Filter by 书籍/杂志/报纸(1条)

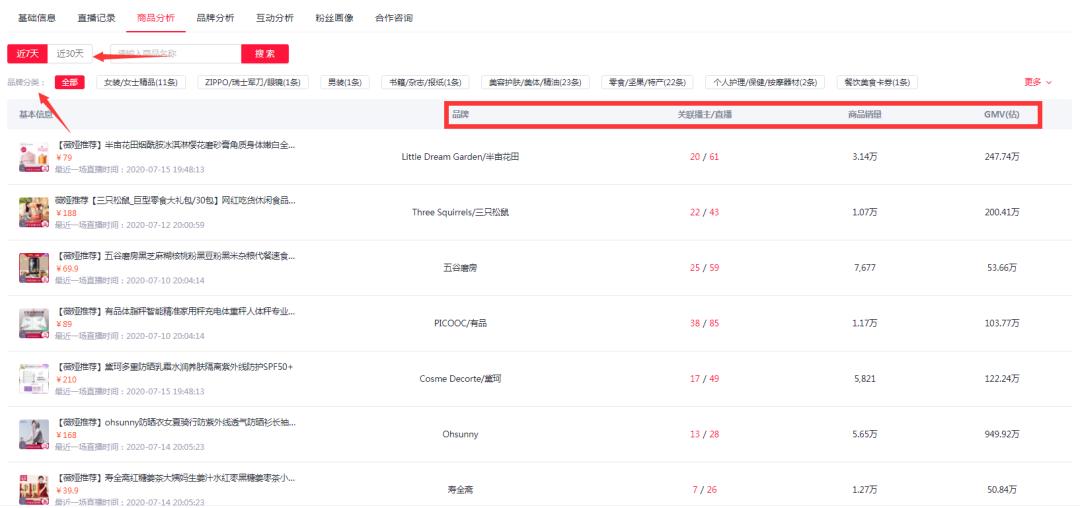coord(425,82)
